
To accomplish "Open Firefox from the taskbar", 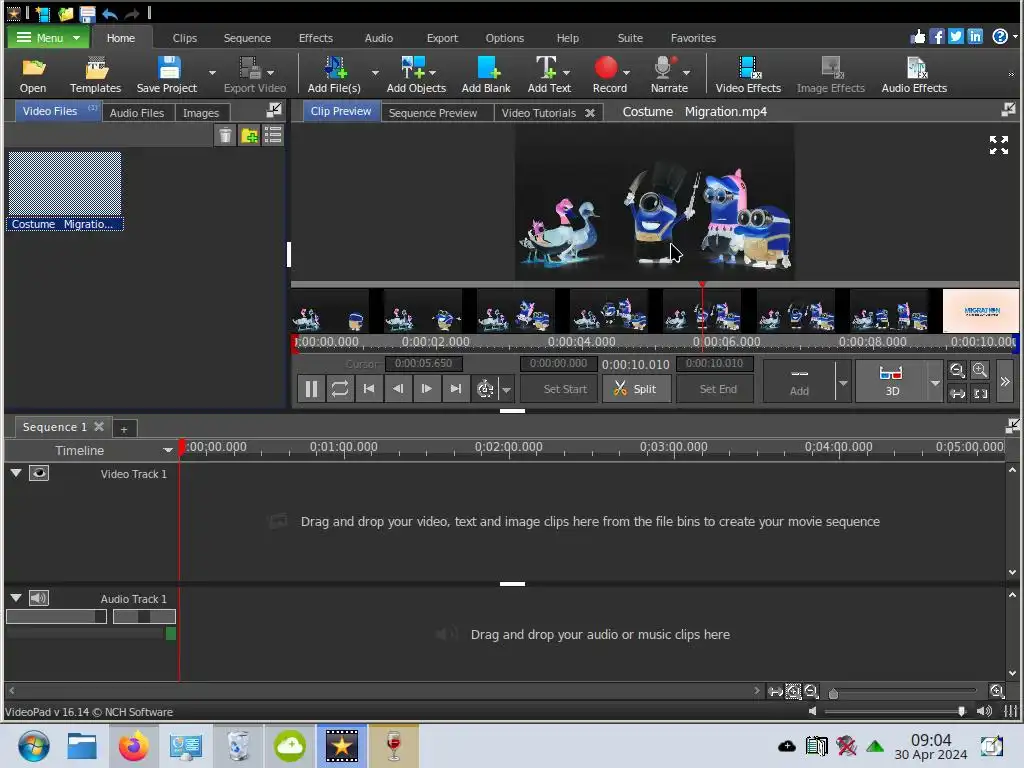I will coord(133,746).
